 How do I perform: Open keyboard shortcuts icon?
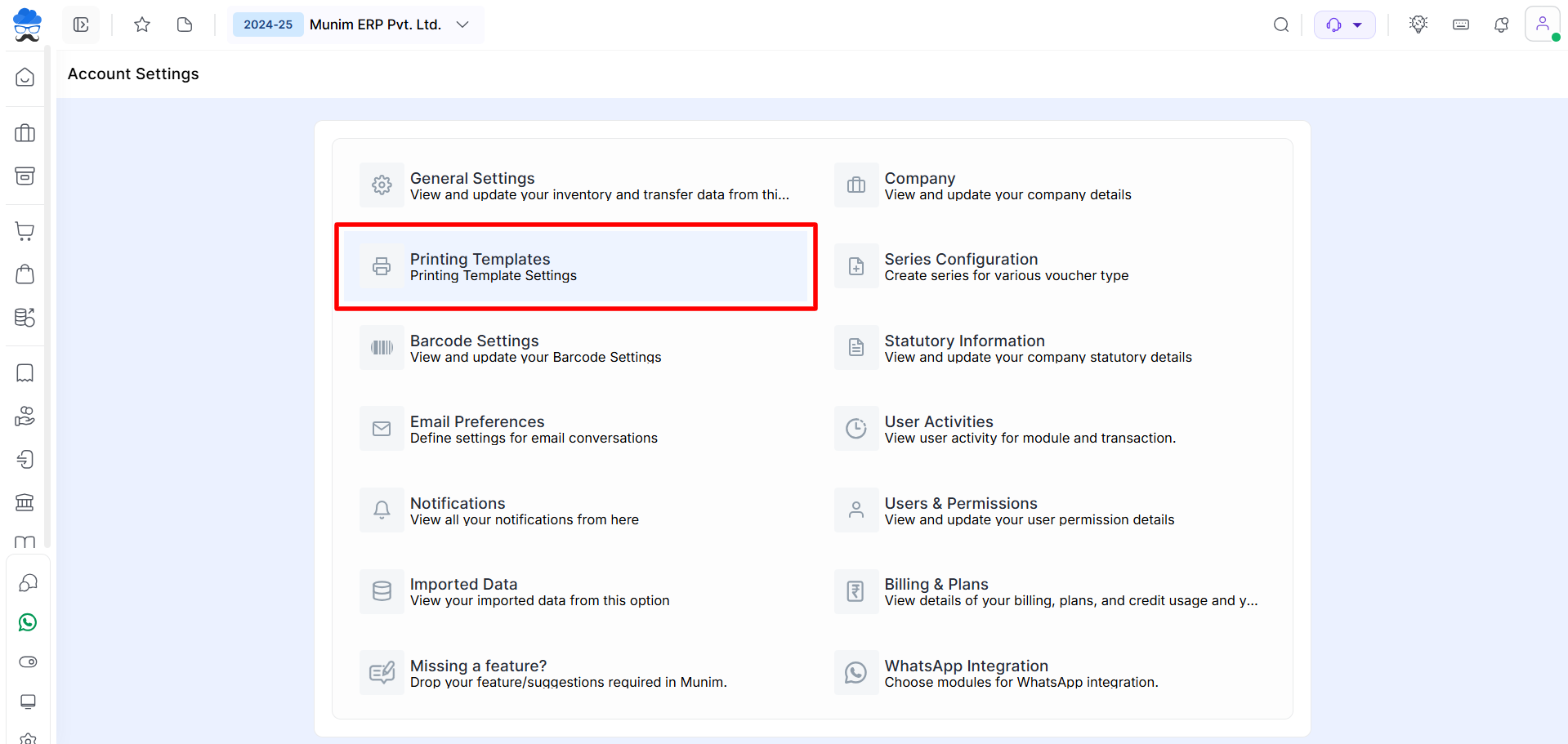1460,25
